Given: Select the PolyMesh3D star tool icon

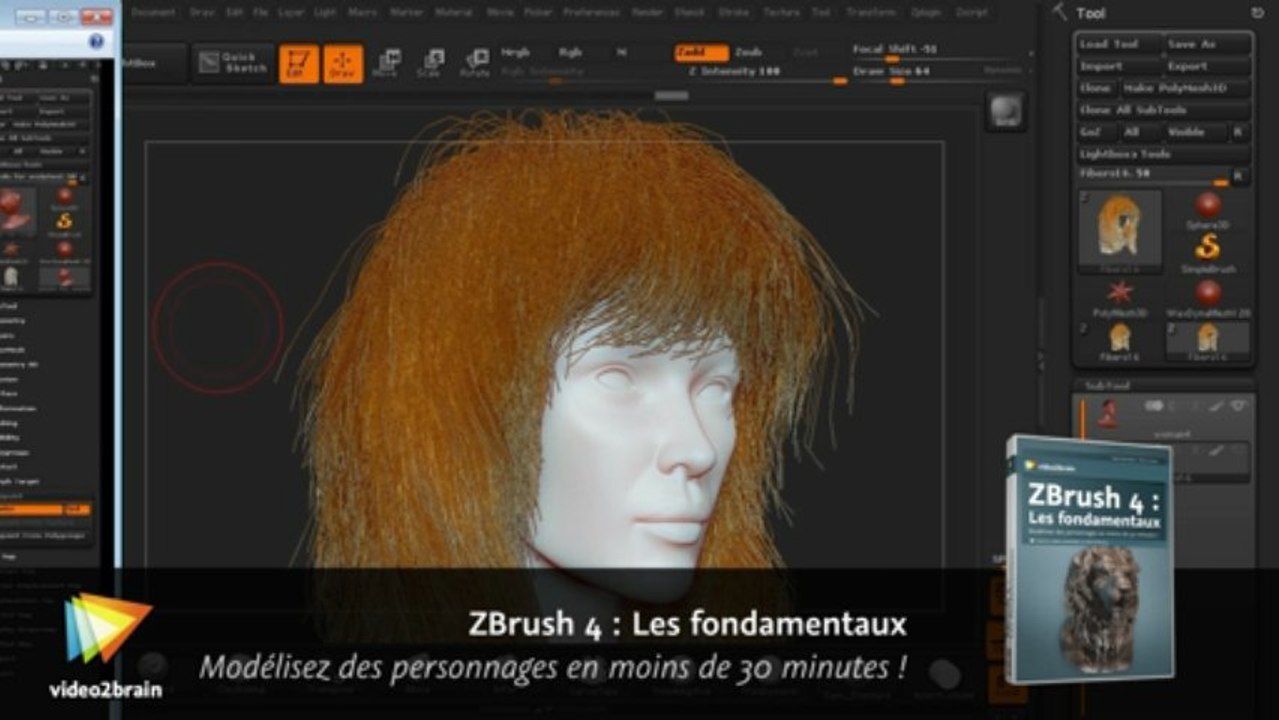Looking at the screenshot, I should 1120,297.
